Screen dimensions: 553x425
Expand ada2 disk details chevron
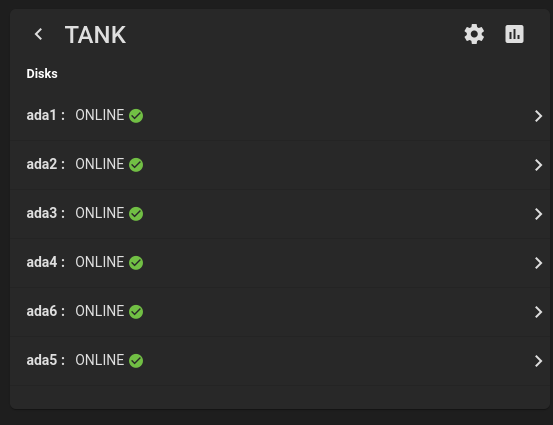pos(538,165)
